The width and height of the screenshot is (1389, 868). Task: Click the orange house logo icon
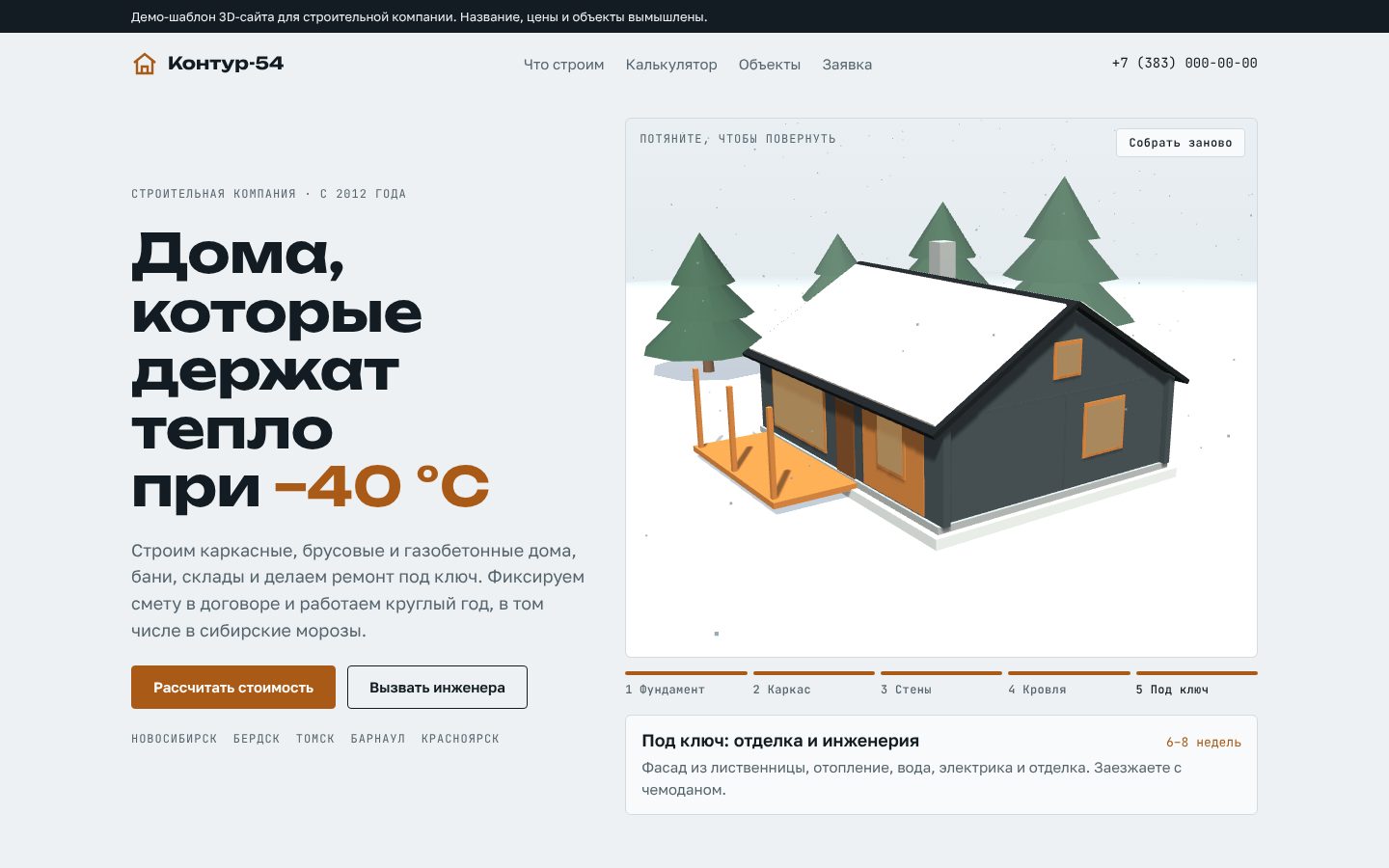click(x=145, y=64)
